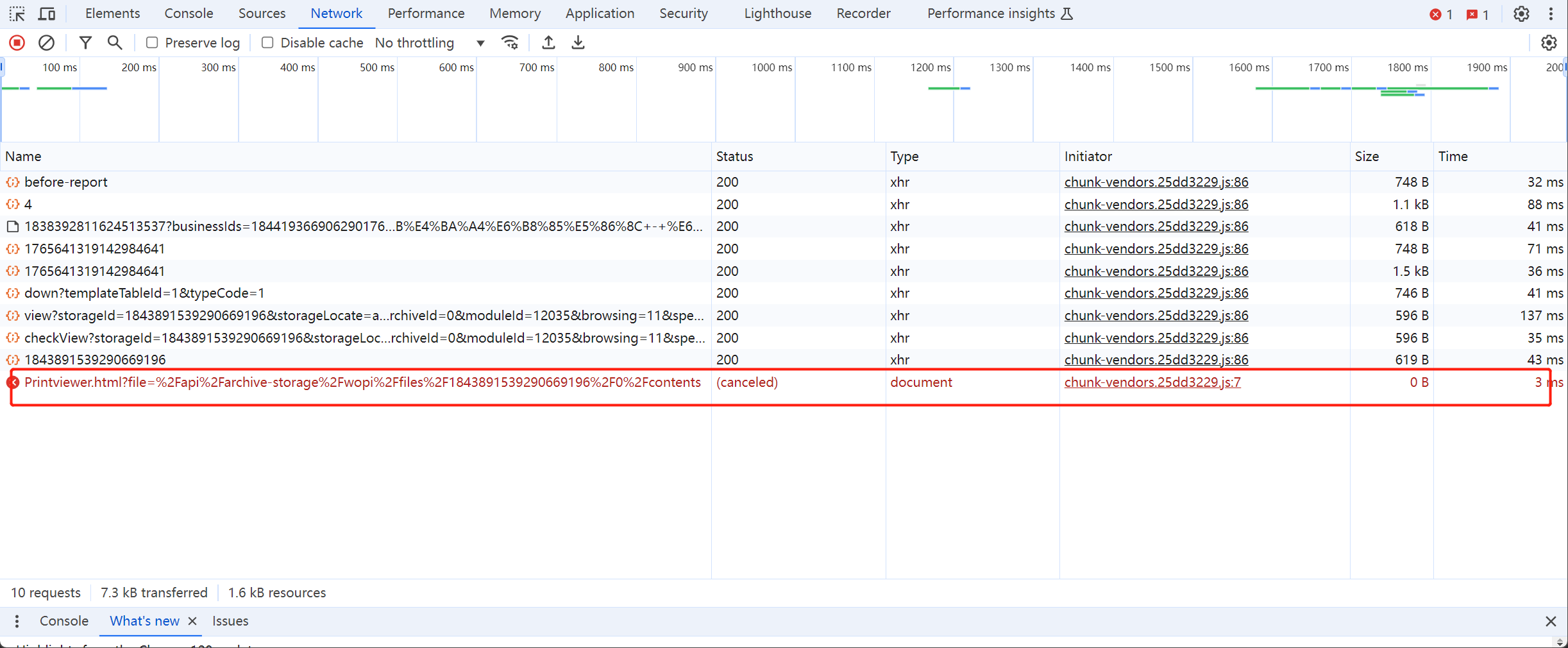Open Network panel settings gear
This screenshot has height=648, width=1568.
(x=1549, y=43)
